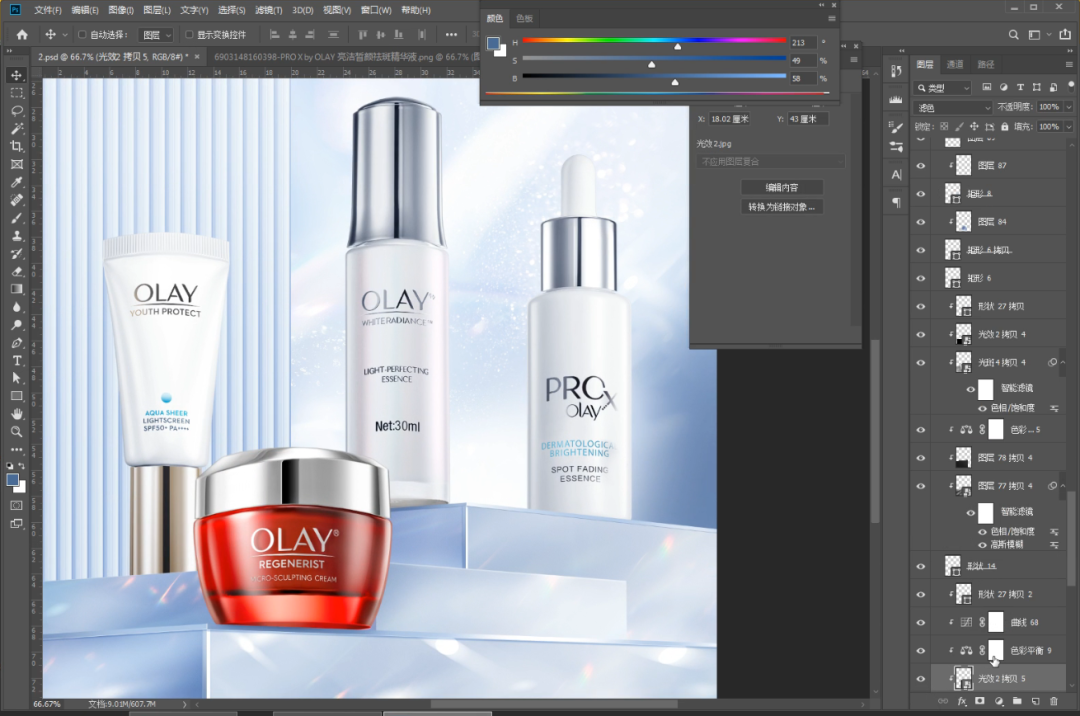Open the 文件(F) menu
The height and width of the screenshot is (716, 1080).
(48, 10)
